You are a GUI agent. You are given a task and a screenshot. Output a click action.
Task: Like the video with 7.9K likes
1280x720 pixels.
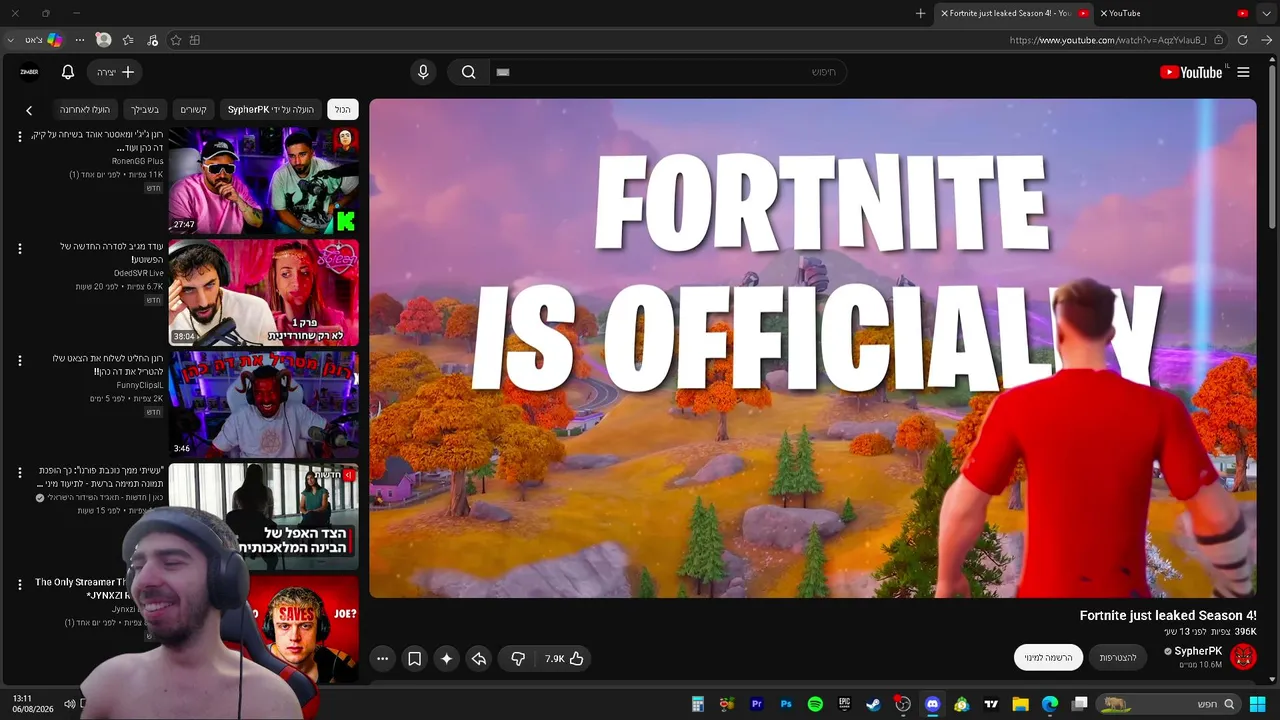point(565,658)
